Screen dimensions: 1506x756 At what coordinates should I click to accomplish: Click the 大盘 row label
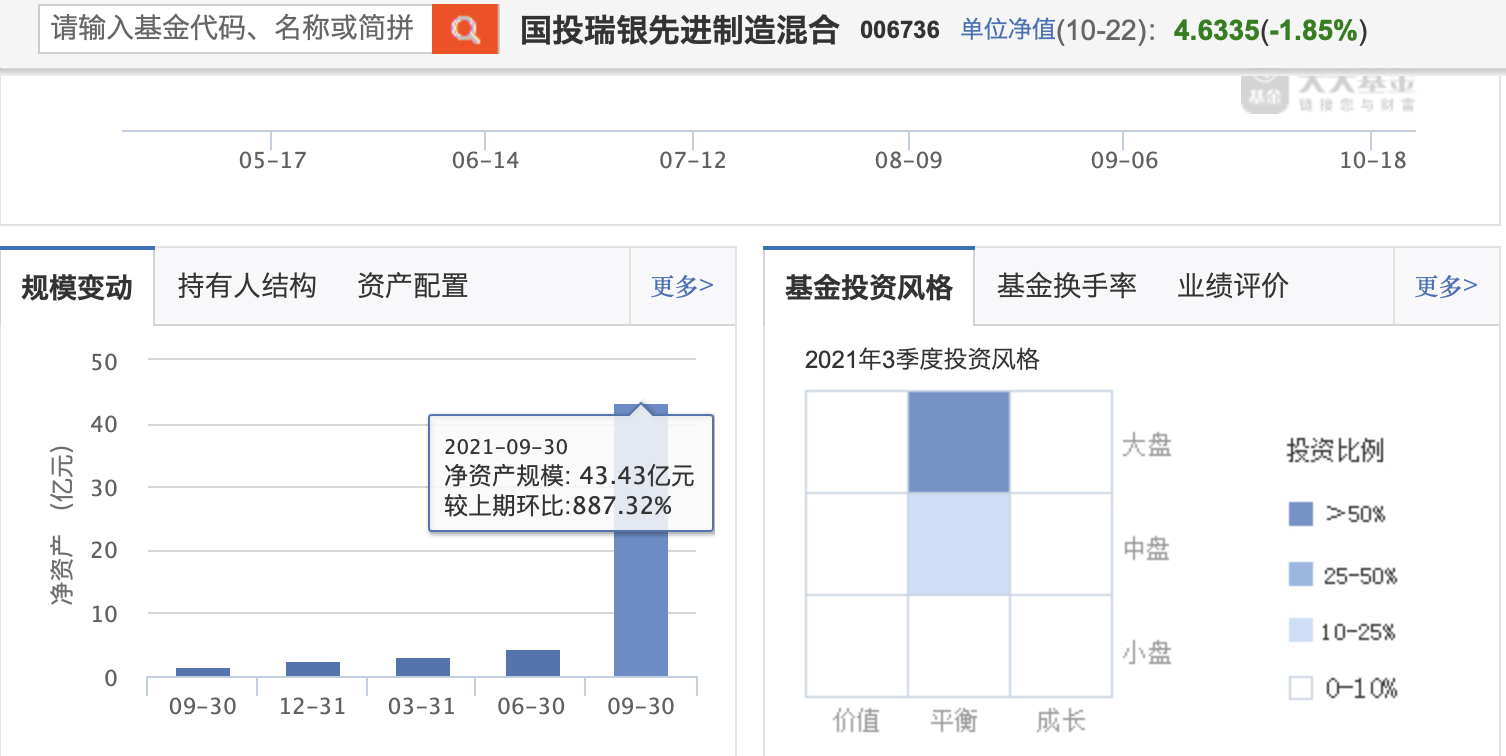tap(1146, 445)
